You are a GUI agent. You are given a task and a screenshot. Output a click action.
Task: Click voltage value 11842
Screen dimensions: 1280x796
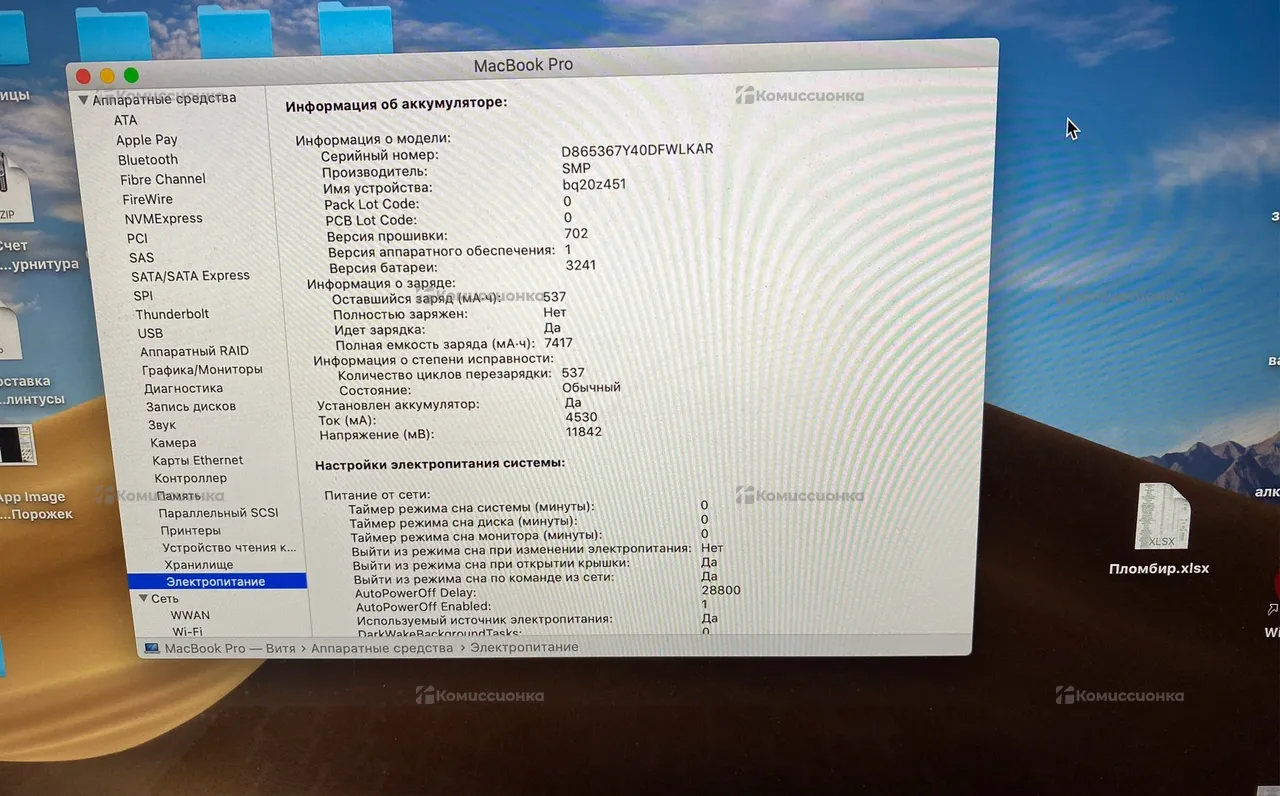pyautogui.click(x=584, y=432)
